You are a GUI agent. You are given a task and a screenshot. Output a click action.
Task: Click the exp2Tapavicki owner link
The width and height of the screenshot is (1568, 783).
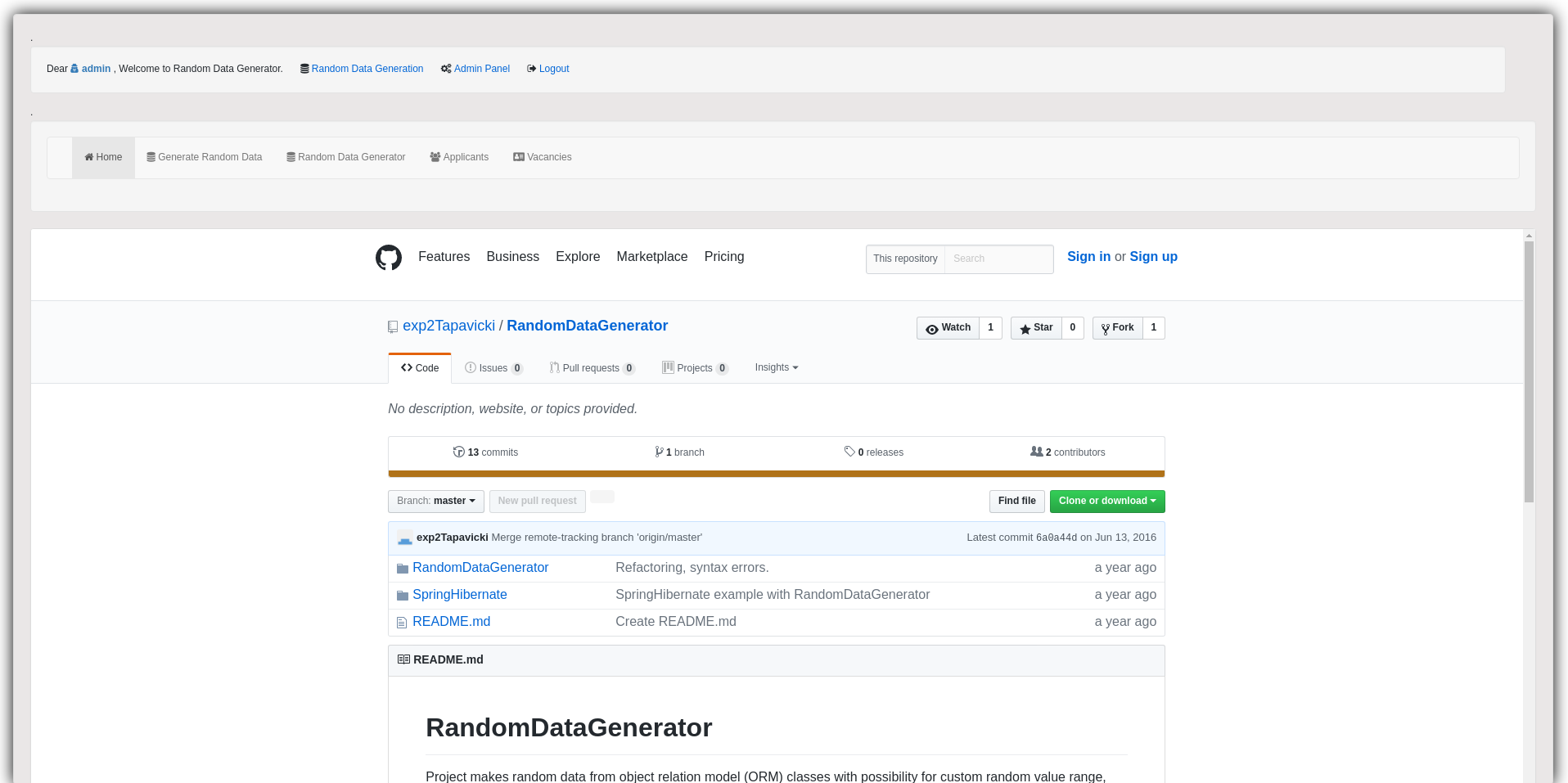[448, 326]
